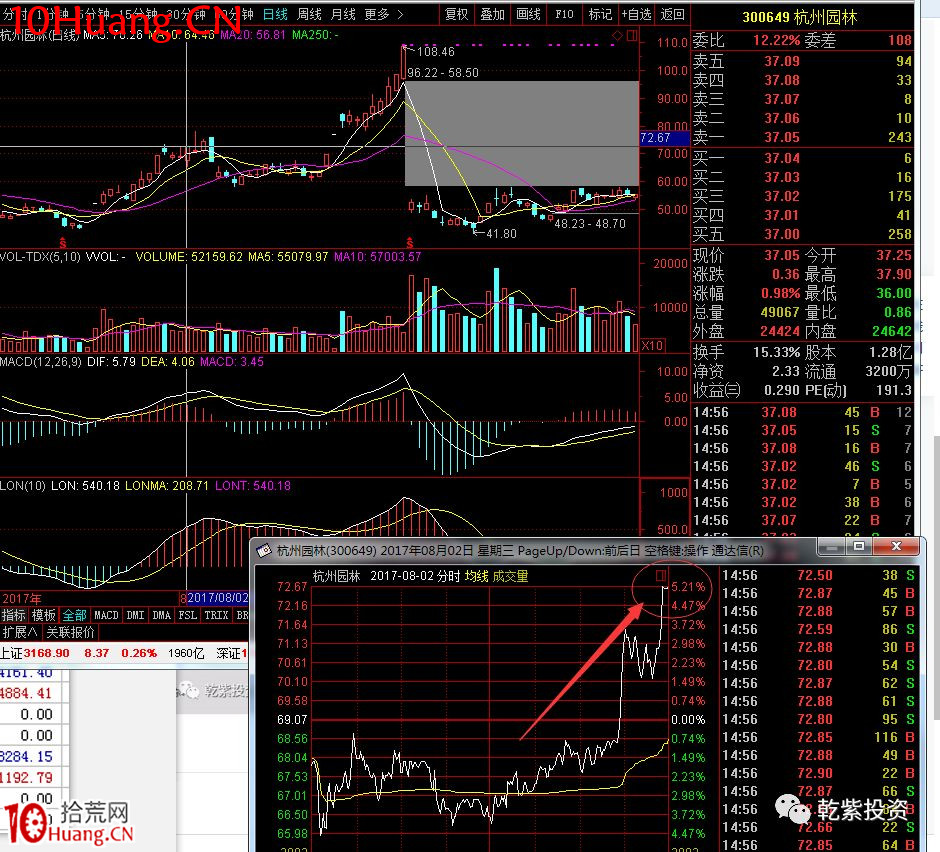The width and height of the screenshot is (940, 852).
Task: Click the X10 volume scale label
Action: (652, 345)
